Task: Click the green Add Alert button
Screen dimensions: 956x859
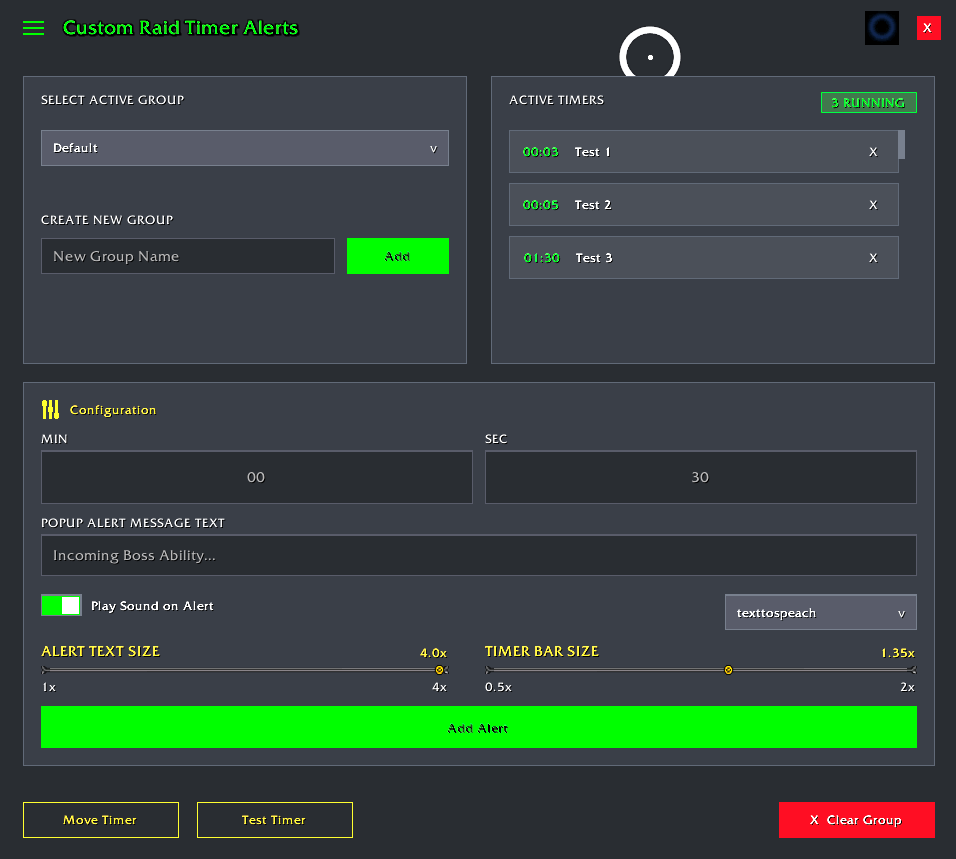Action: 479,727
